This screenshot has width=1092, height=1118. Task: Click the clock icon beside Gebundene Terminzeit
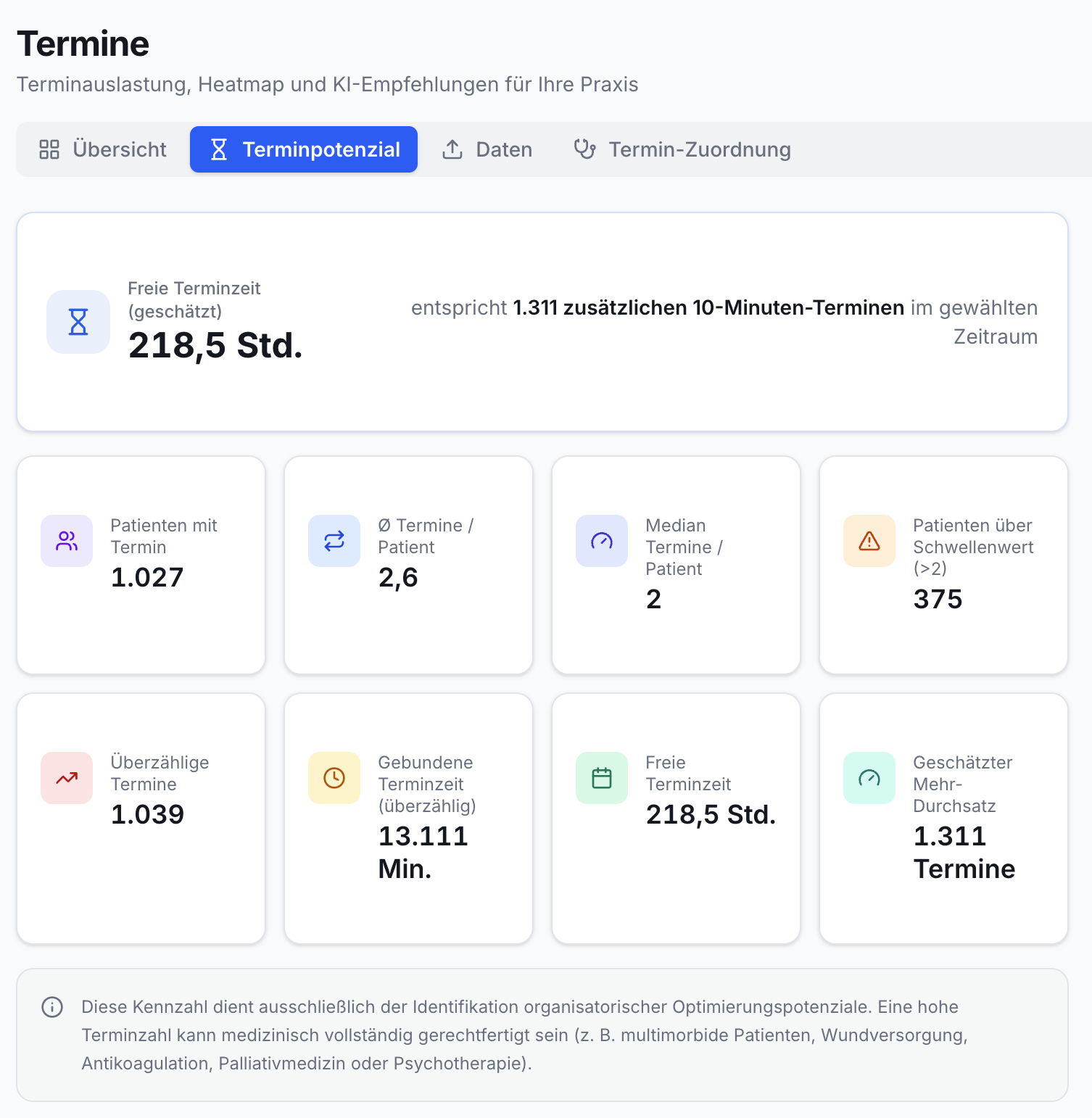[334, 778]
